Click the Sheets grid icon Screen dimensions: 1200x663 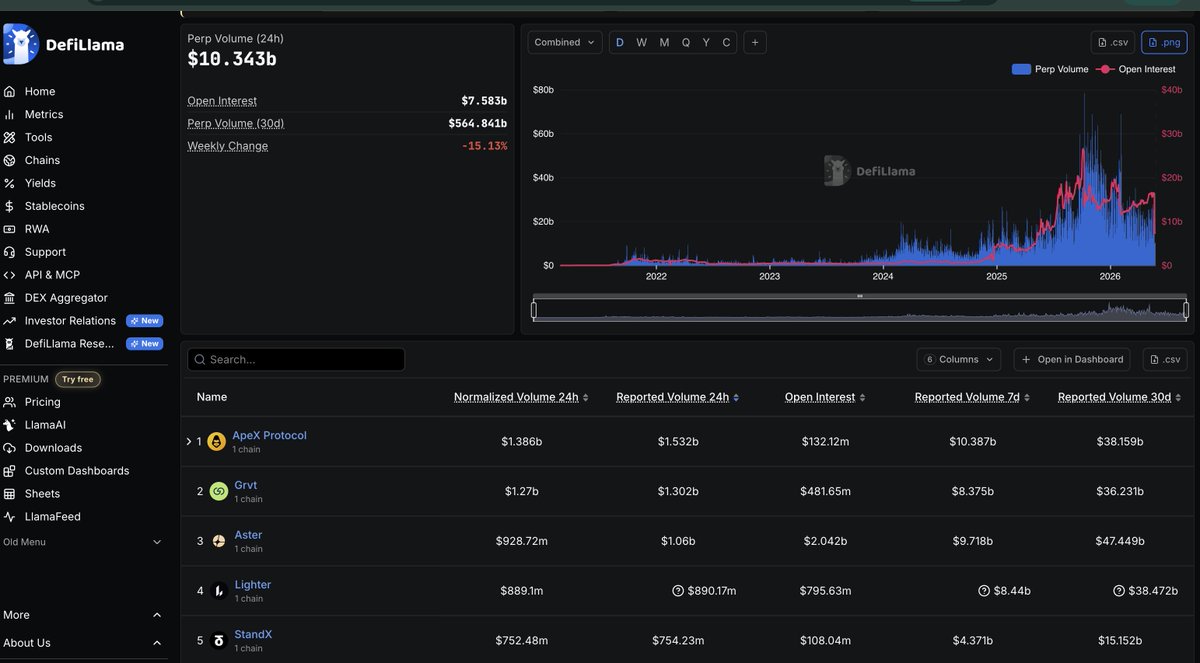click(10, 494)
